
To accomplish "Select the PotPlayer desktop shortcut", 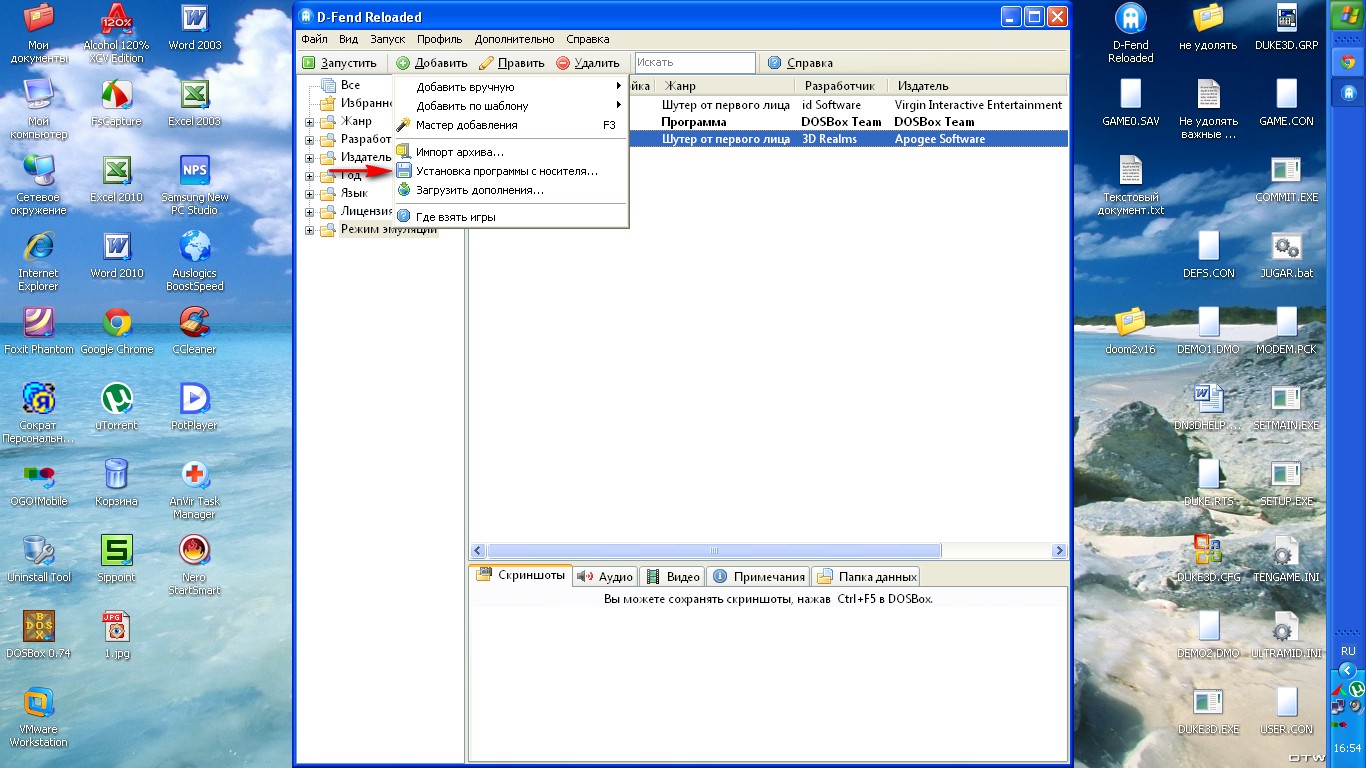I will coord(194,406).
